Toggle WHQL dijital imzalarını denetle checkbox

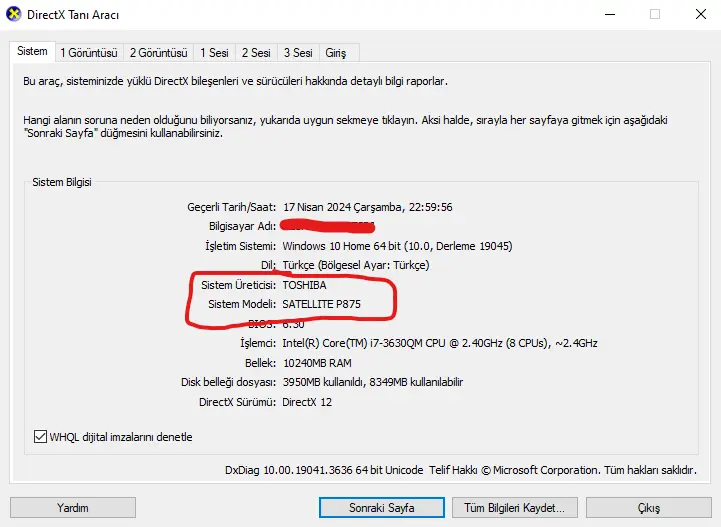tap(40, 436)
